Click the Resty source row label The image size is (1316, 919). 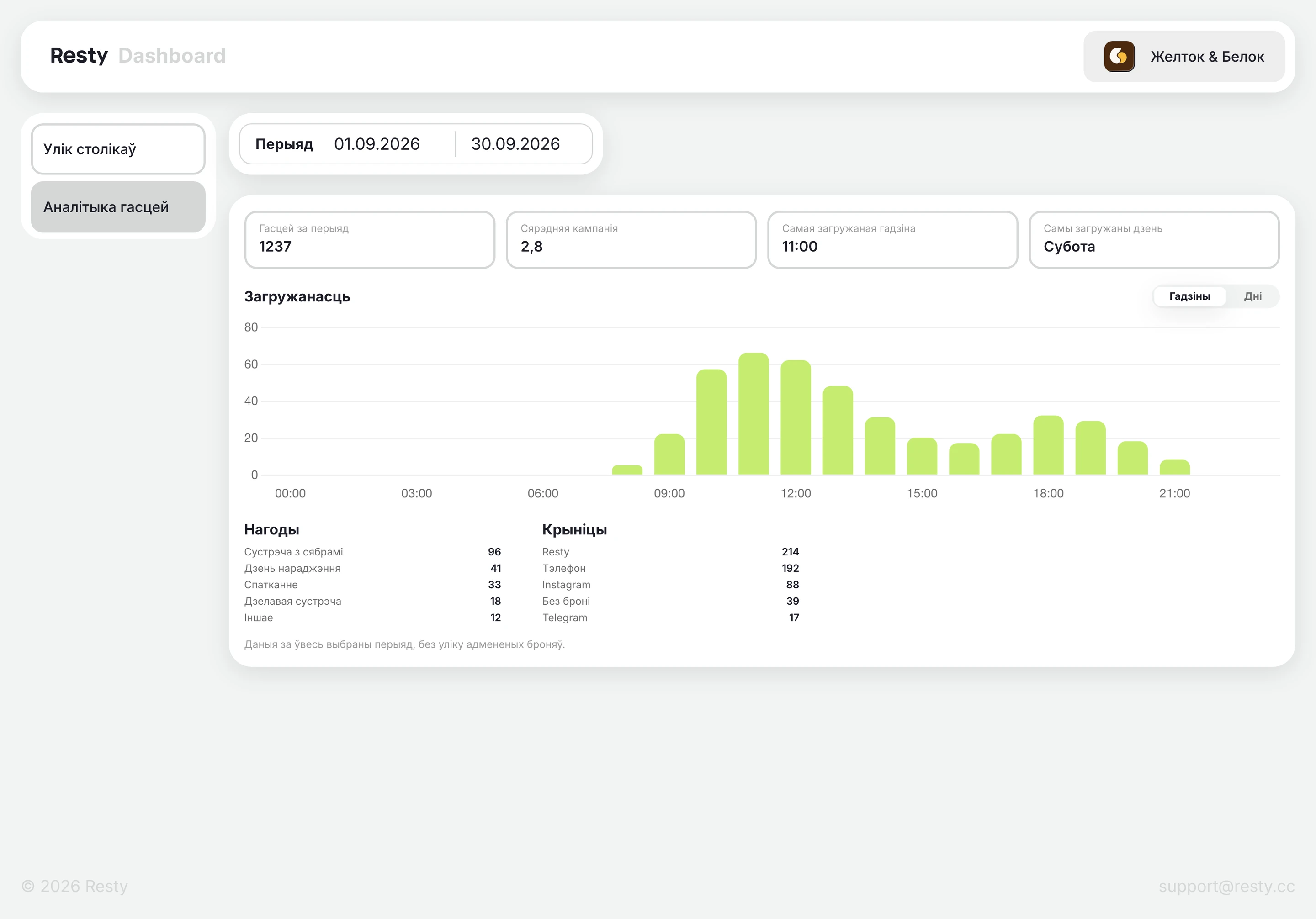(x=555, y=552)
